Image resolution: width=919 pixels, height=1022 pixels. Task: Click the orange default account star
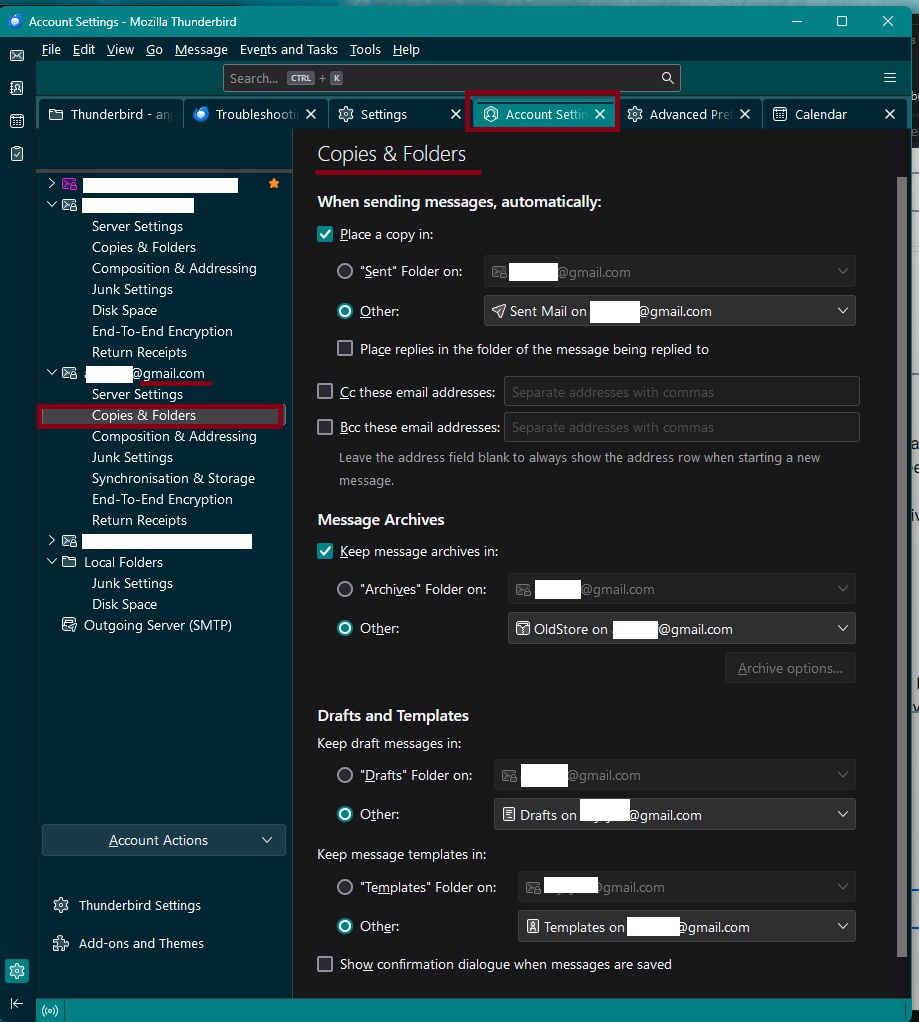(x=274, y=184)
